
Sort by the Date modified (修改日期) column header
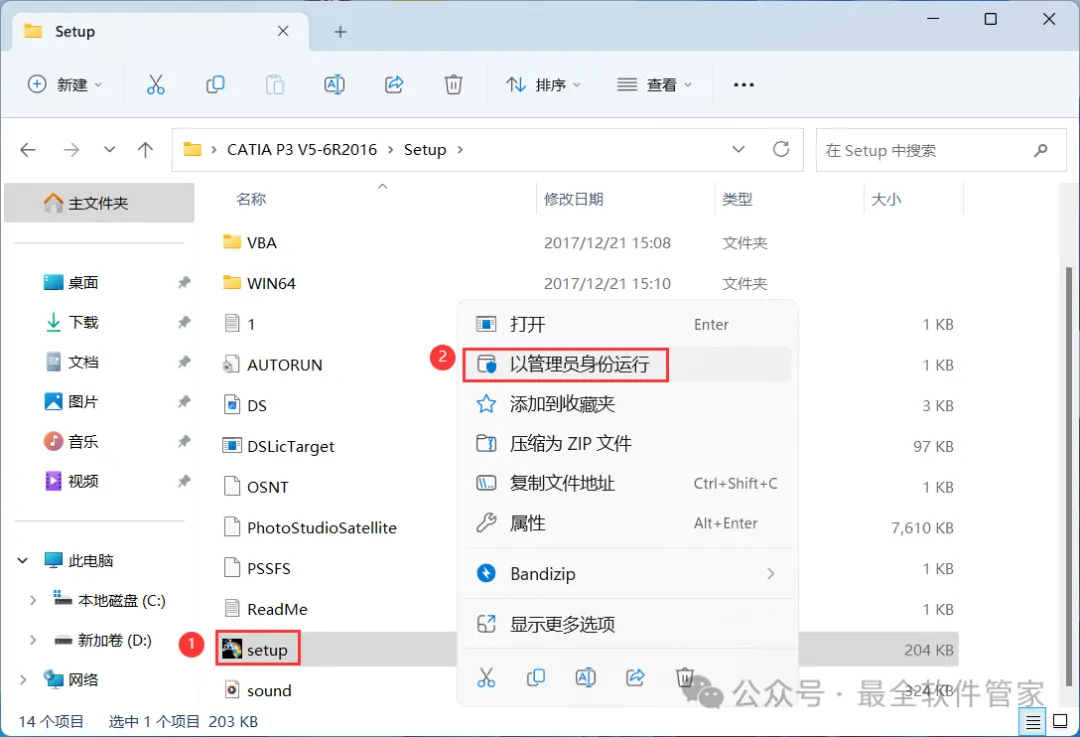point(573,199)
